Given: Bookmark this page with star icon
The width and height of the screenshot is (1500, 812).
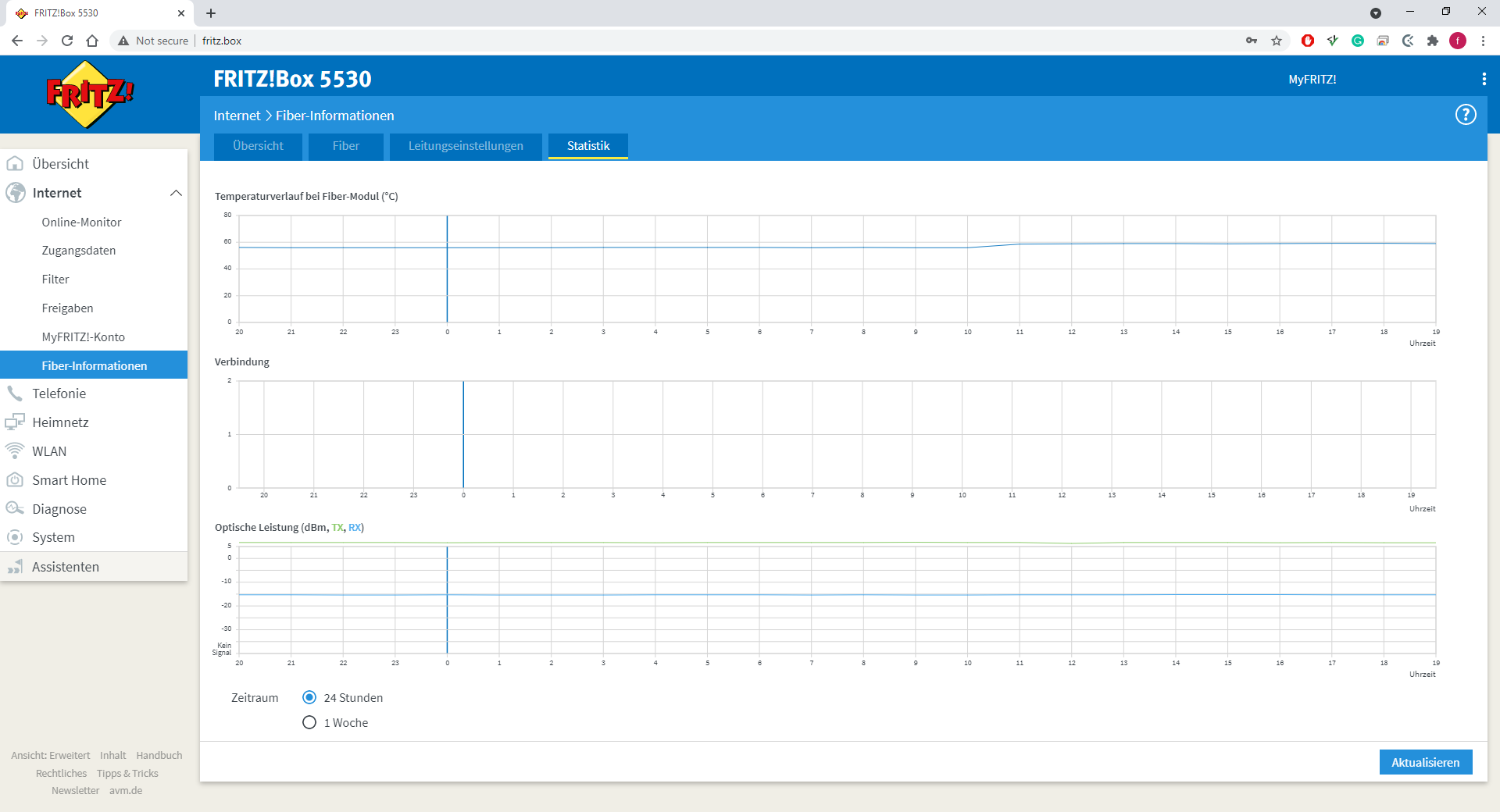Looking at the screenshot, I should pyautogui.click(x=1277, y=41).
